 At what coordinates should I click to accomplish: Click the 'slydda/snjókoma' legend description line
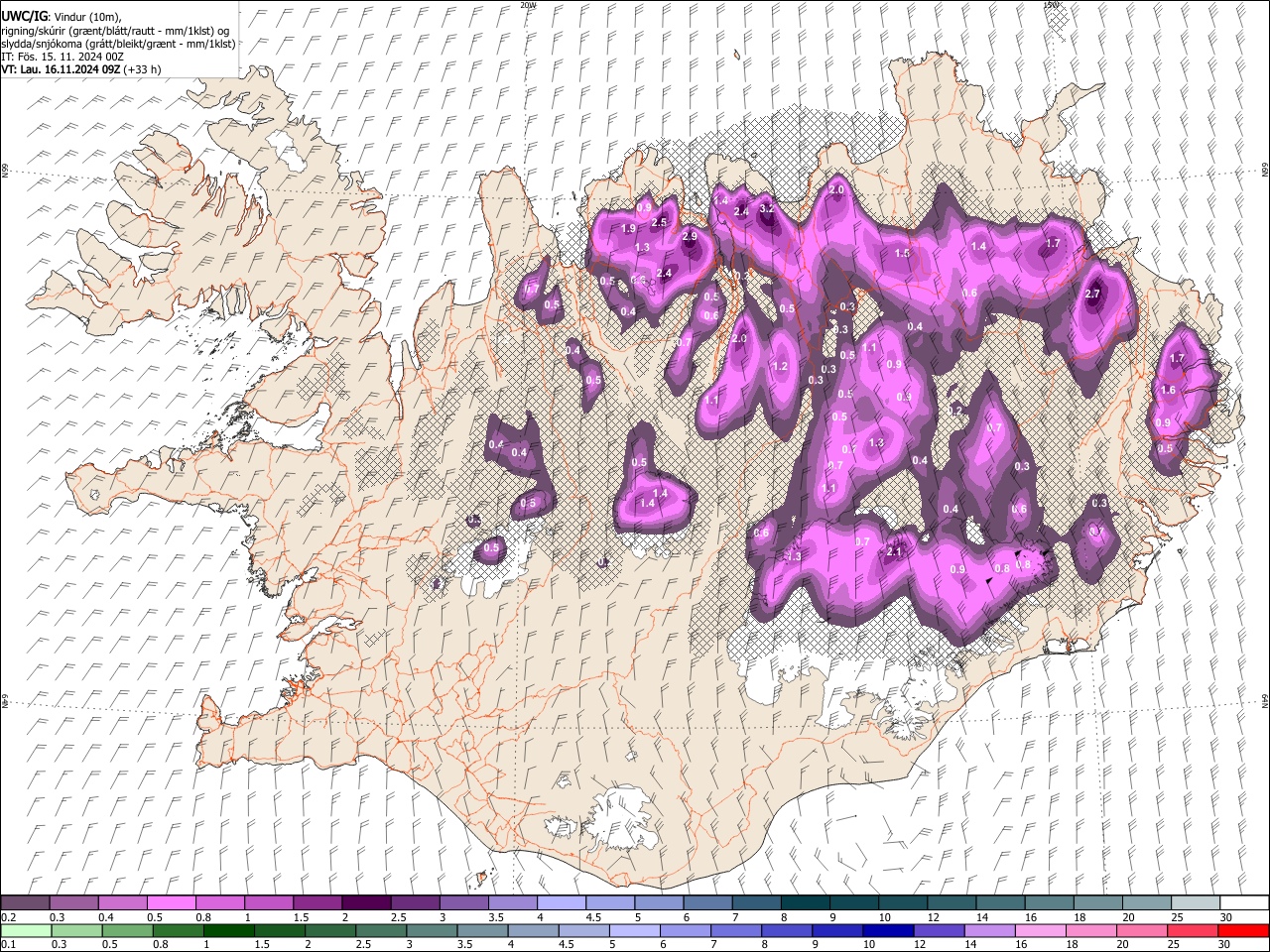pyautogui.click(x=118, y=44)
